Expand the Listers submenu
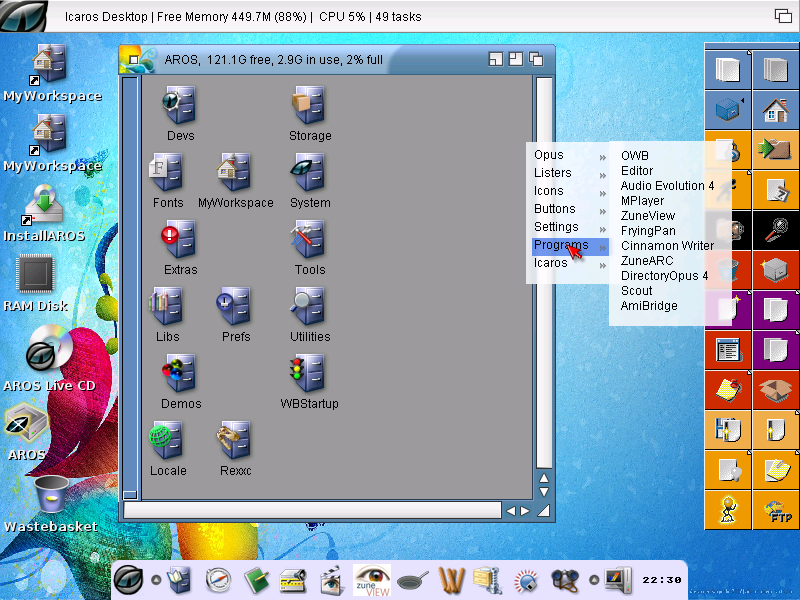Image resolution: width=800 pixels, height=600 pixels. point(568,173)
